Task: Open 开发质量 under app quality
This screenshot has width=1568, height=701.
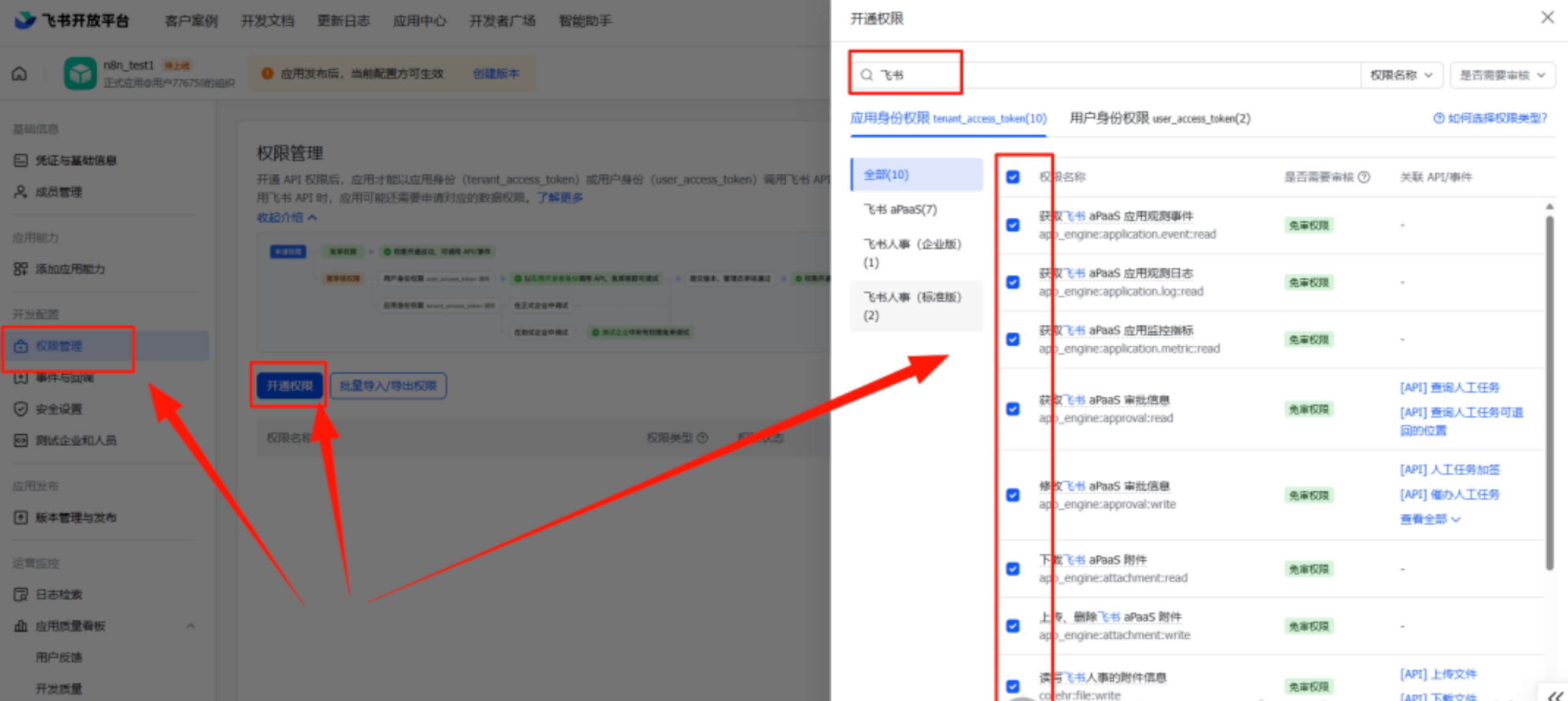Action: coord(59,689)
